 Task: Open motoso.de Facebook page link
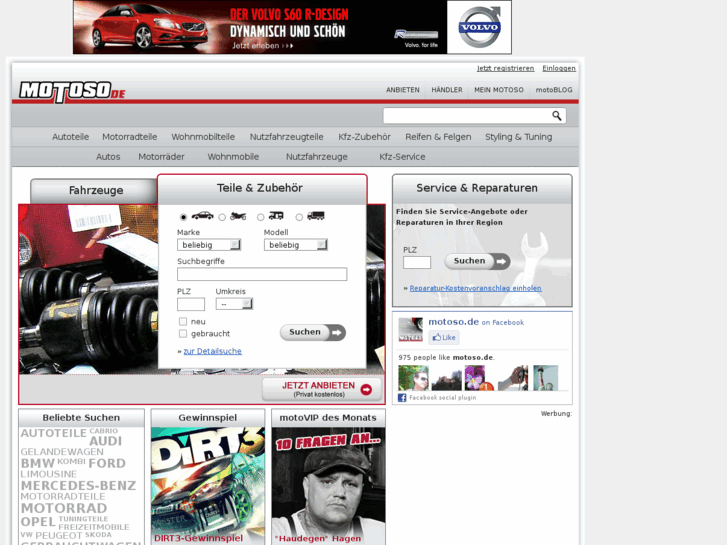(453, 322)
